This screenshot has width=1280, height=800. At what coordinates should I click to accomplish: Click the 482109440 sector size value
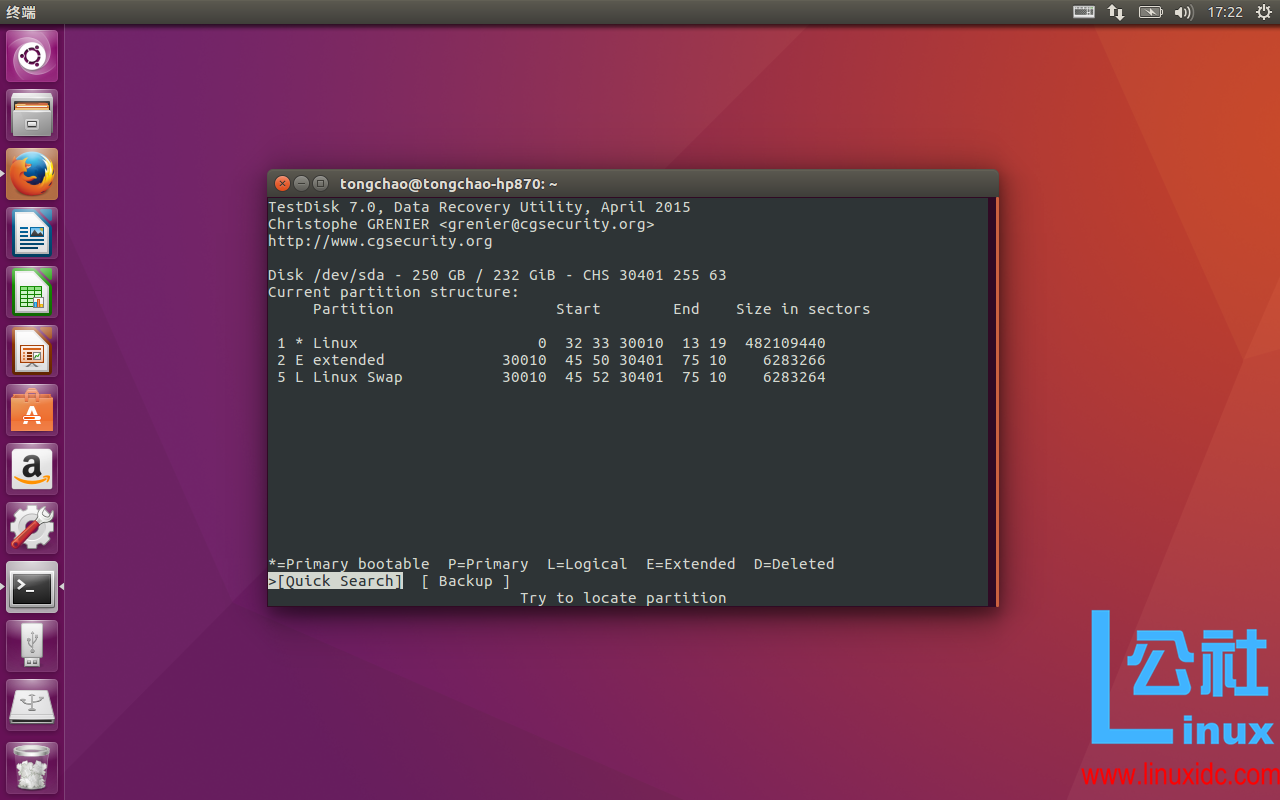tap(785, 343)
